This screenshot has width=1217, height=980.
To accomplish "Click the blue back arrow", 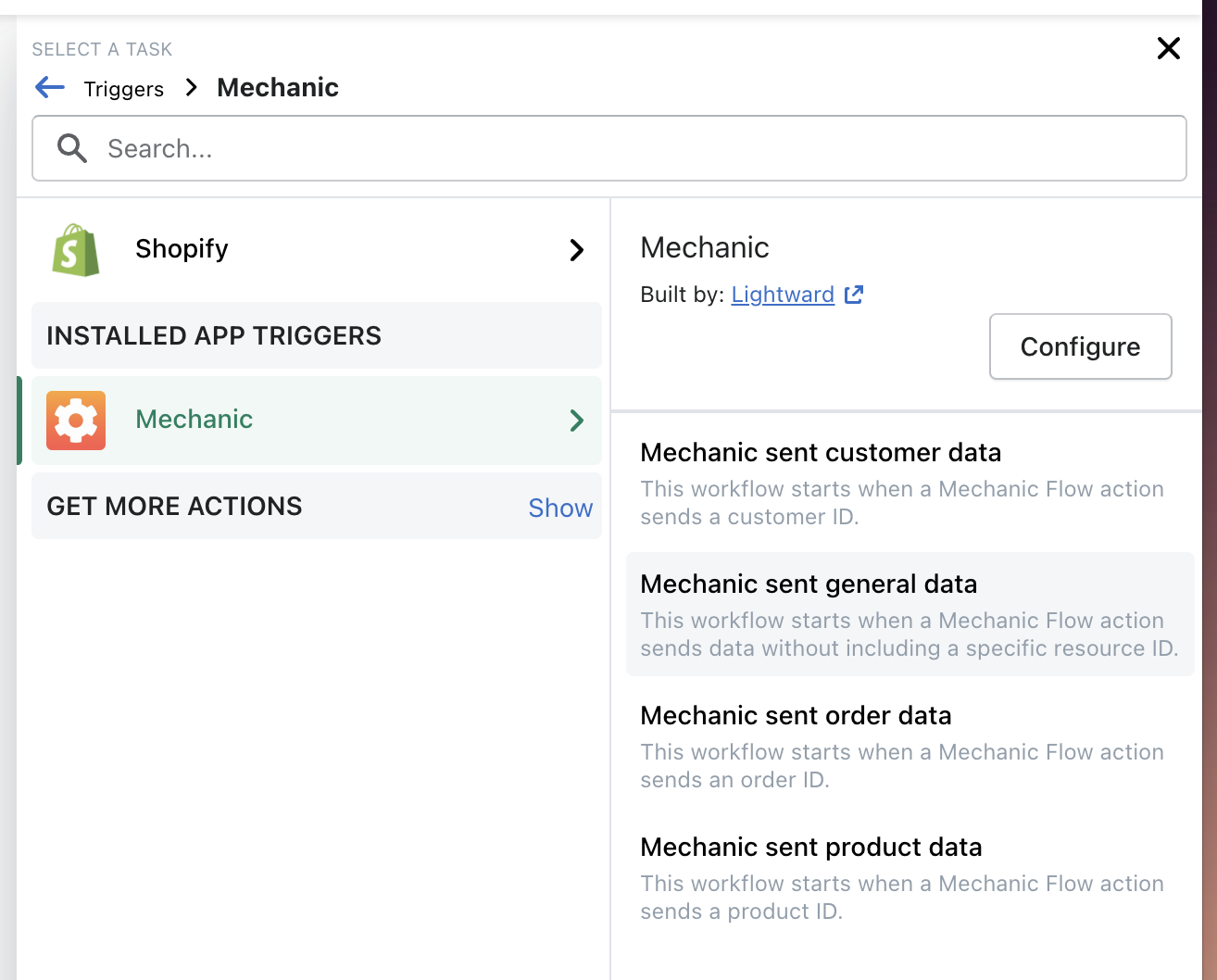I will [49, 87].
